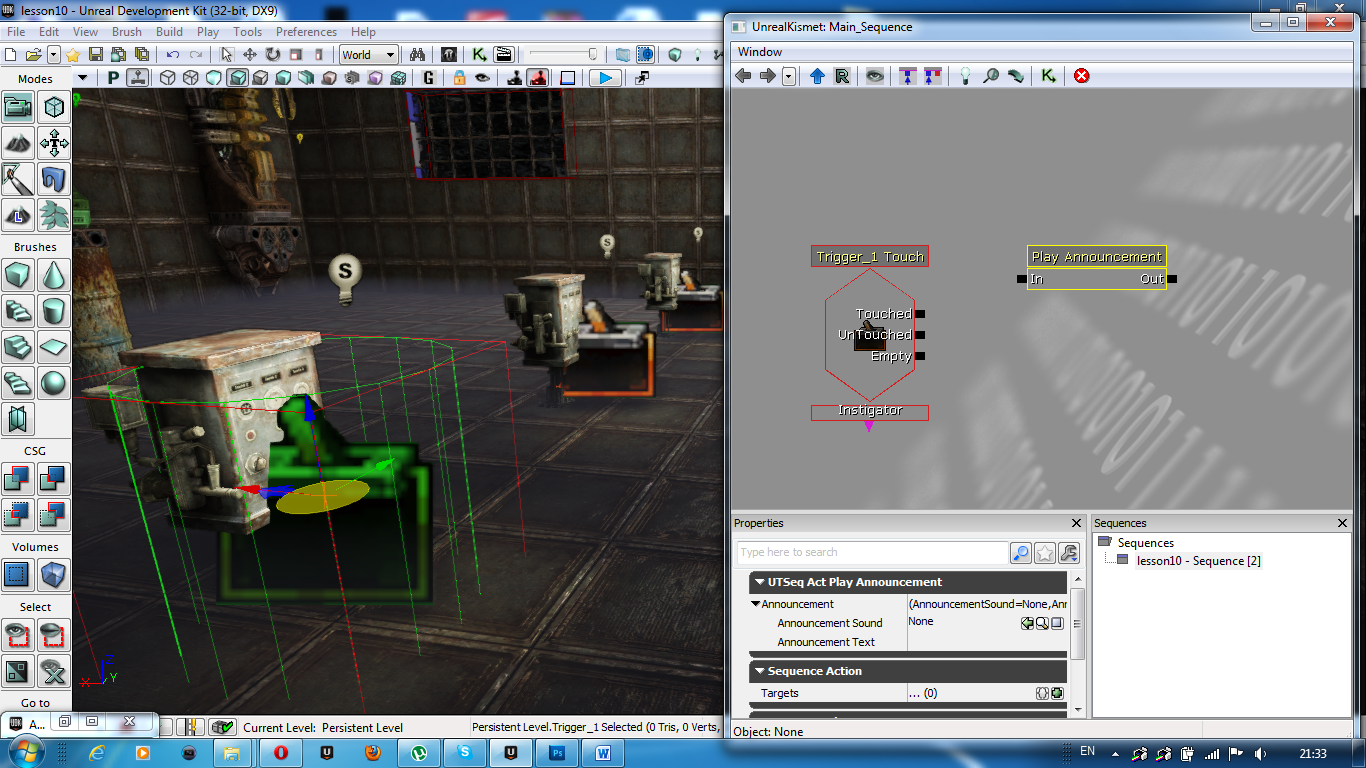Collapse the Sequence Action section
The height and width of the screenshot is (768, 1366).
(x=760, y=671)
